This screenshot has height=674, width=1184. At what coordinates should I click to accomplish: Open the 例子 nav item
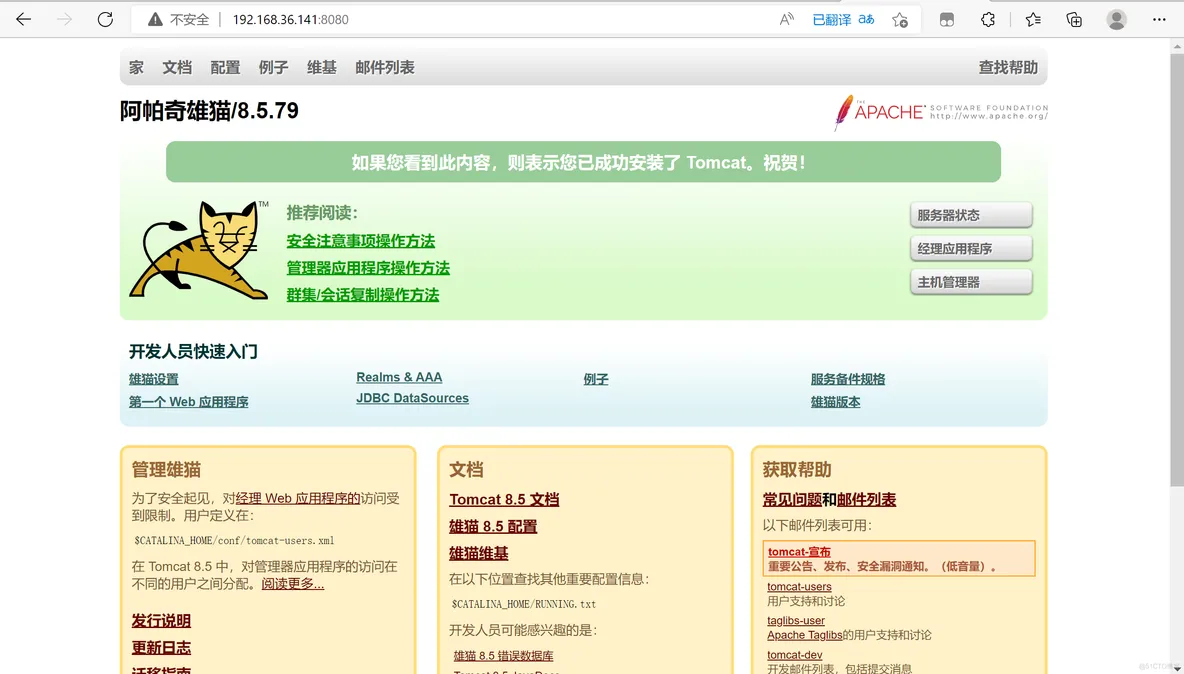click(x=273, y=67)
